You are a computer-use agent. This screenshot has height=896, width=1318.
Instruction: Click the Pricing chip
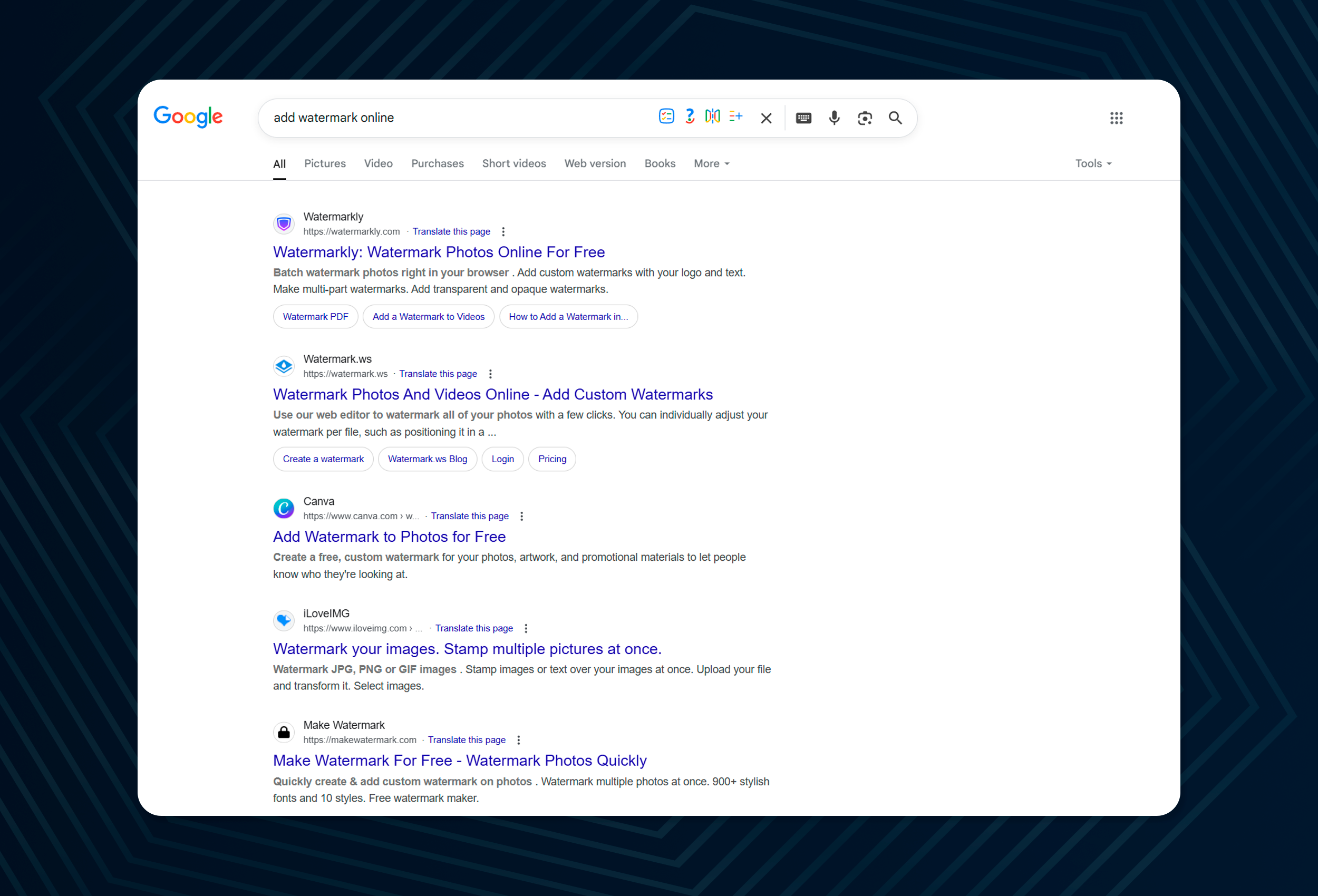(552, 459)
